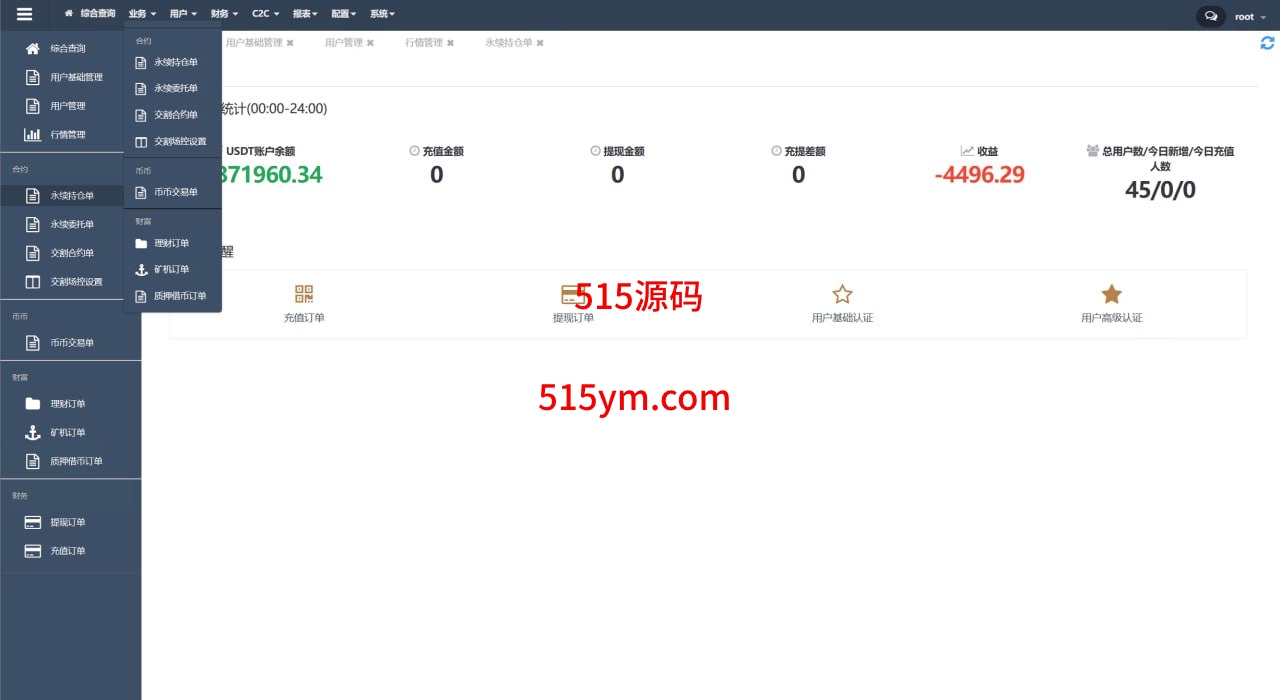Click the hollow star 用户基础认证 icon

[842, 294]
